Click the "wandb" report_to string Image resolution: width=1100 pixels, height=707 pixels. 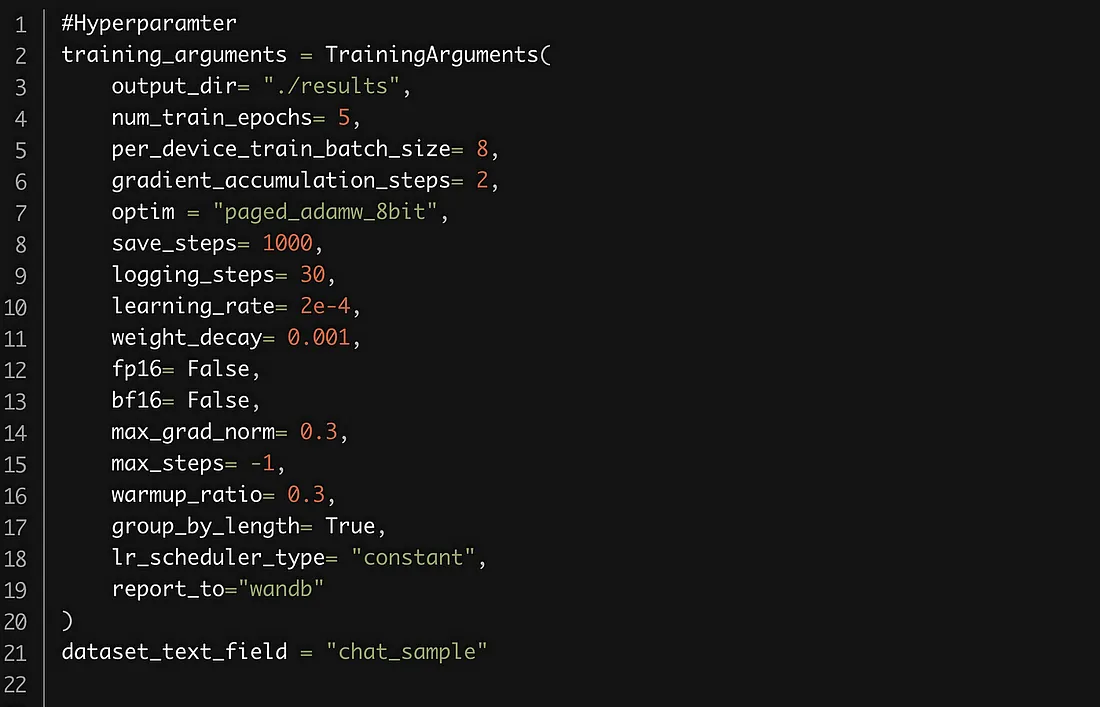point(281,588)
